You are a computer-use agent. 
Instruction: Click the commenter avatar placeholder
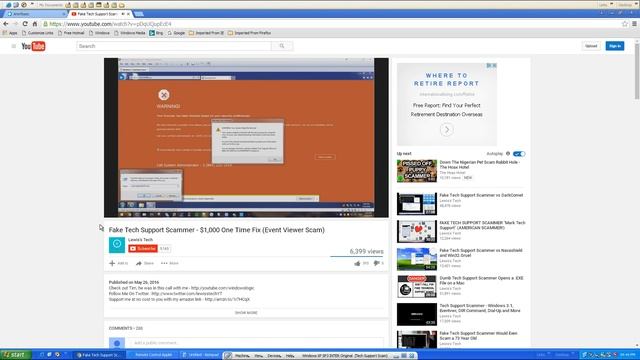[117, 343]
